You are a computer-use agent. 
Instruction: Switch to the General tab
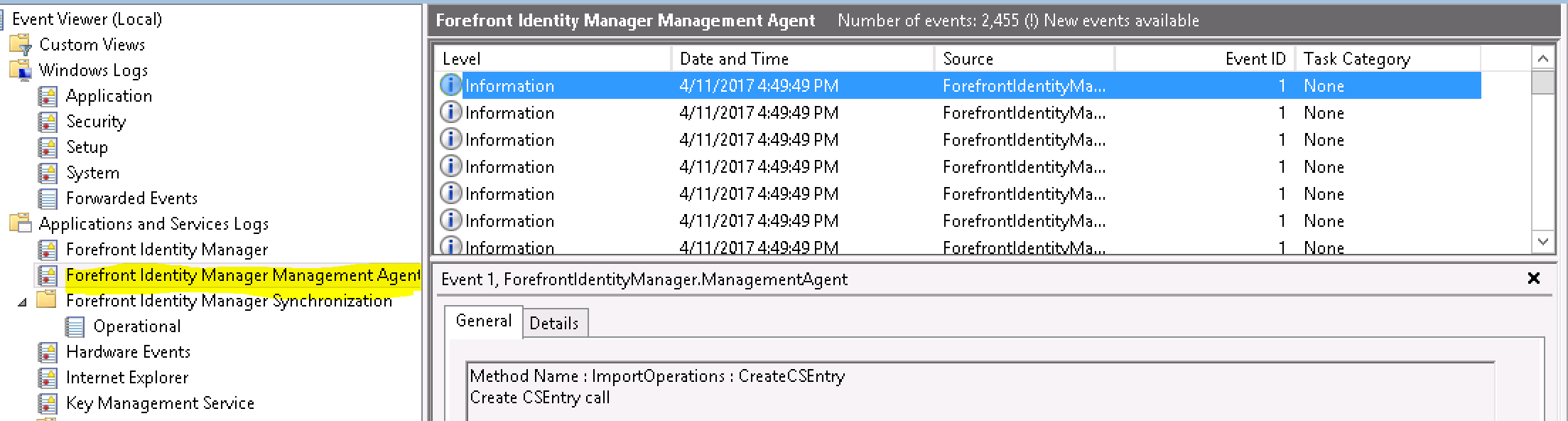click(484, 321)
